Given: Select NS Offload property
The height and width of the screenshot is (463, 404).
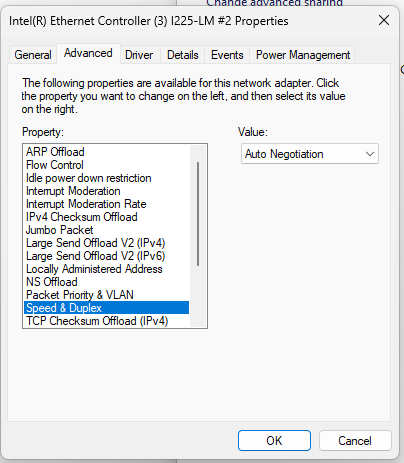Looking at the screenshot, I should click(107, 282).
